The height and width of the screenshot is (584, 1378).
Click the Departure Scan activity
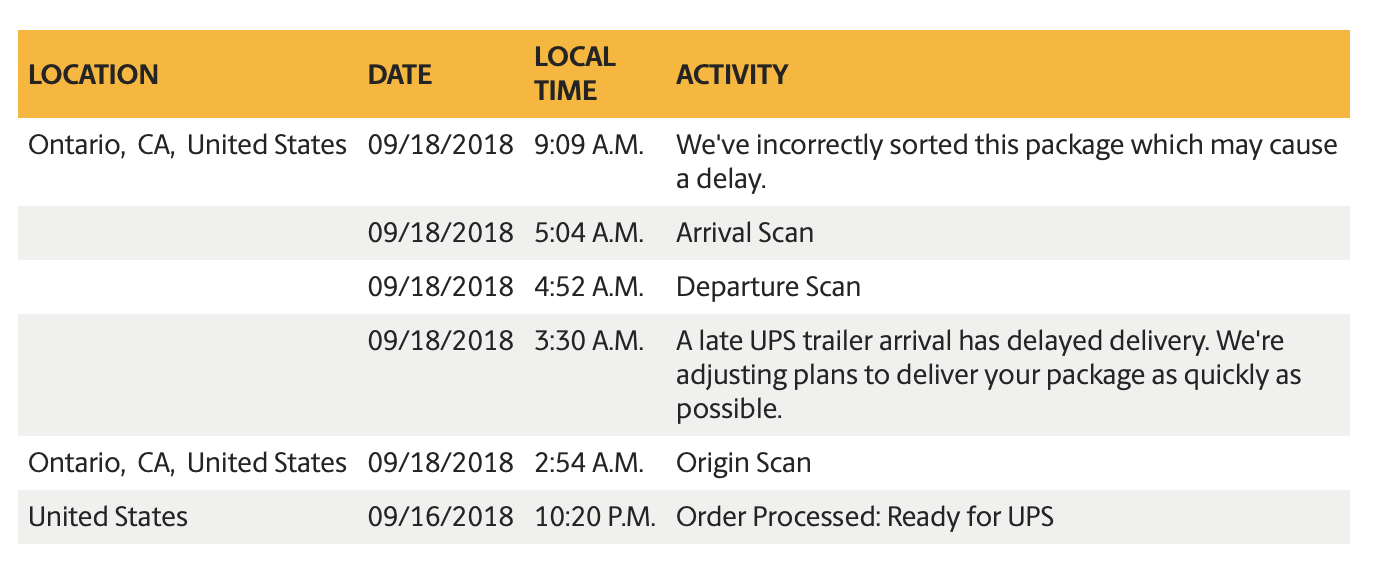pyautogui.click(x=768, y=287)
